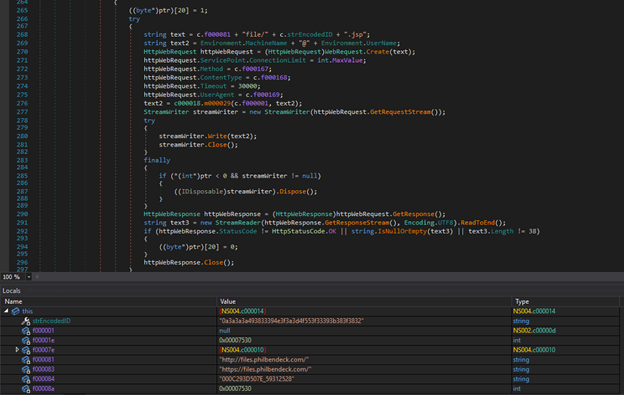Select the strEncodedID row in Locals
This screenshot has height=395, width=624.
point(310,321)
